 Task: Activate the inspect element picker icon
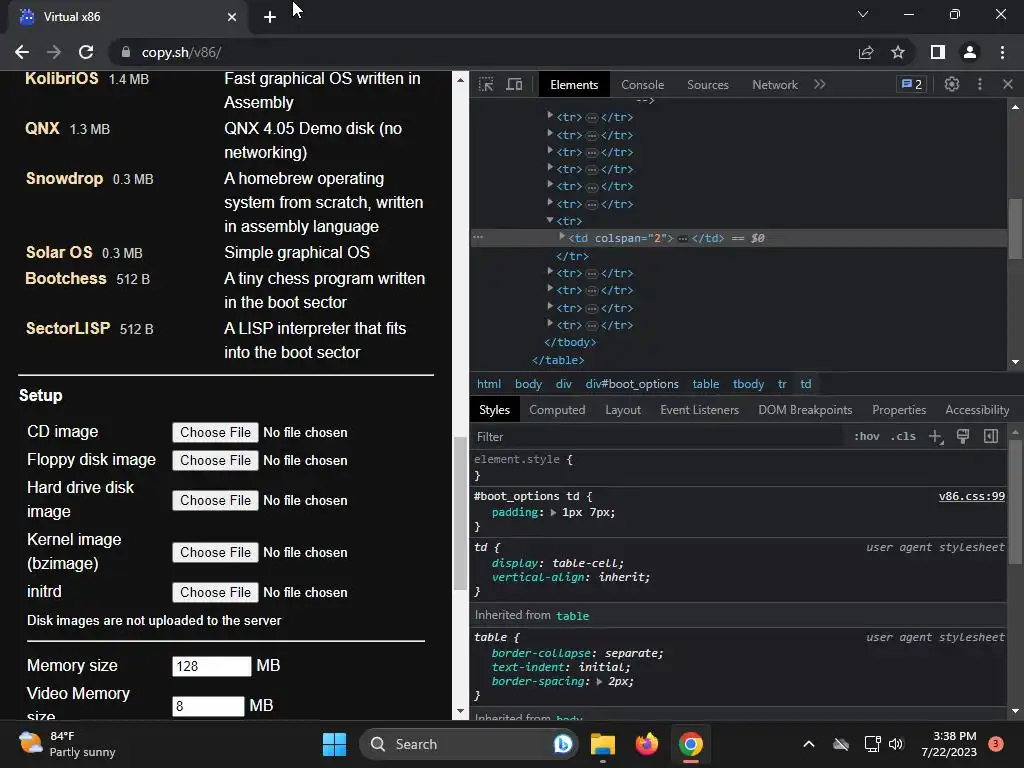(486, 84)
